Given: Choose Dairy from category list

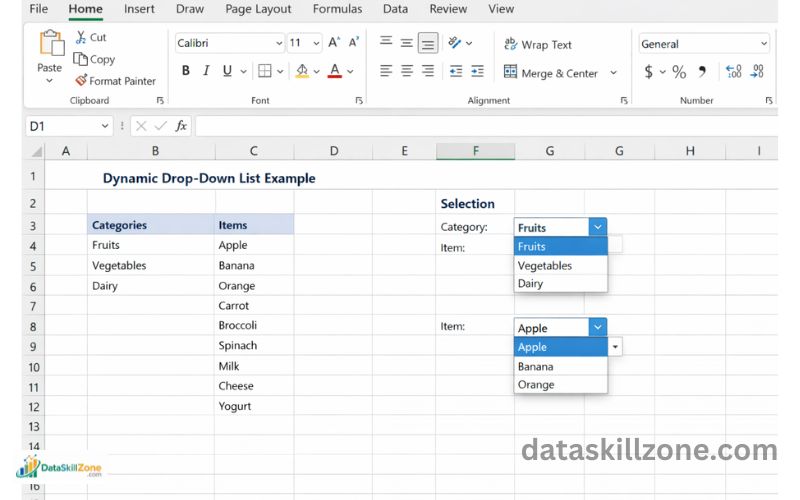Looking at the screenshot, I should 560,283.
